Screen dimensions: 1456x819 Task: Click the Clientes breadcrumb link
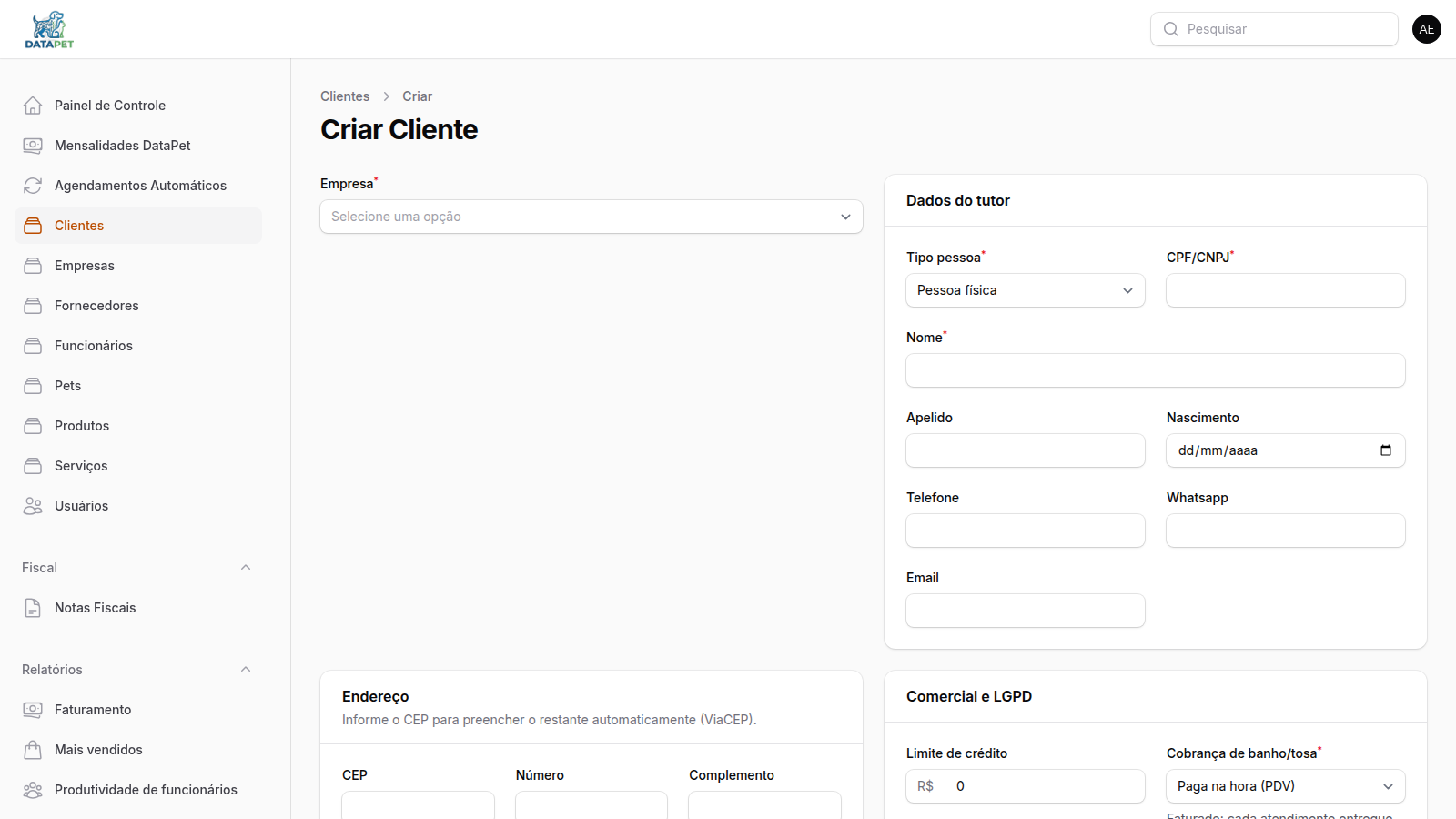point(345,96)
